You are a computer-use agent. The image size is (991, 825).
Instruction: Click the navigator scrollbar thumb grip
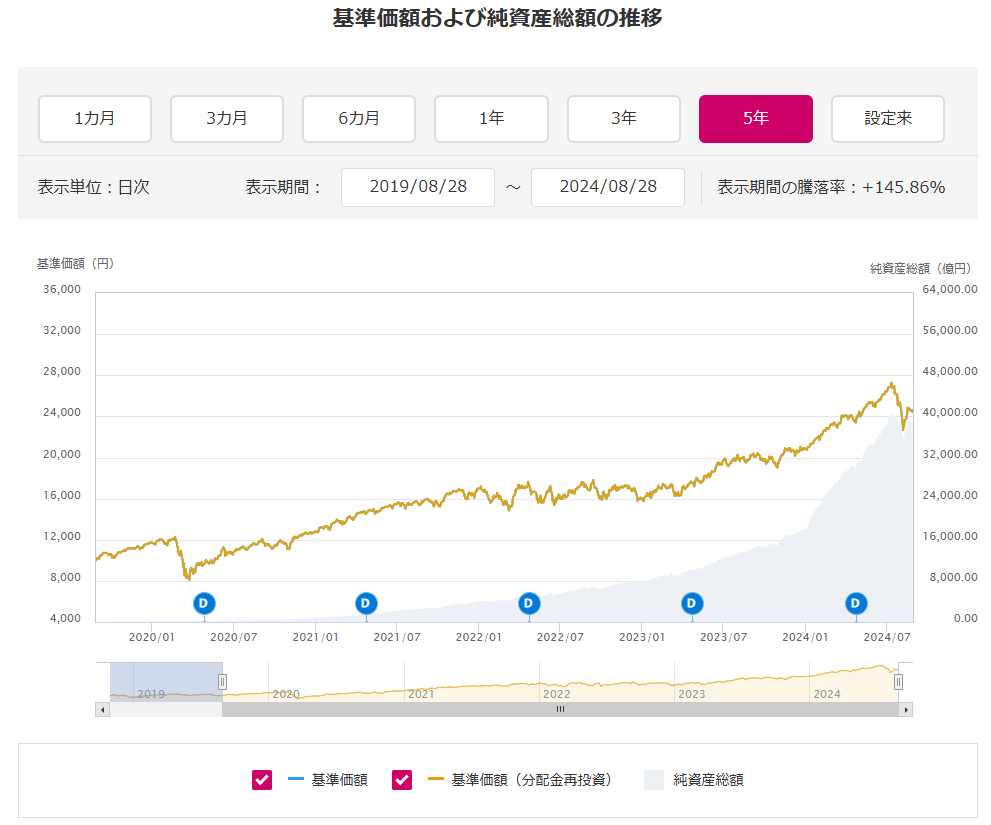coord(560,709)
